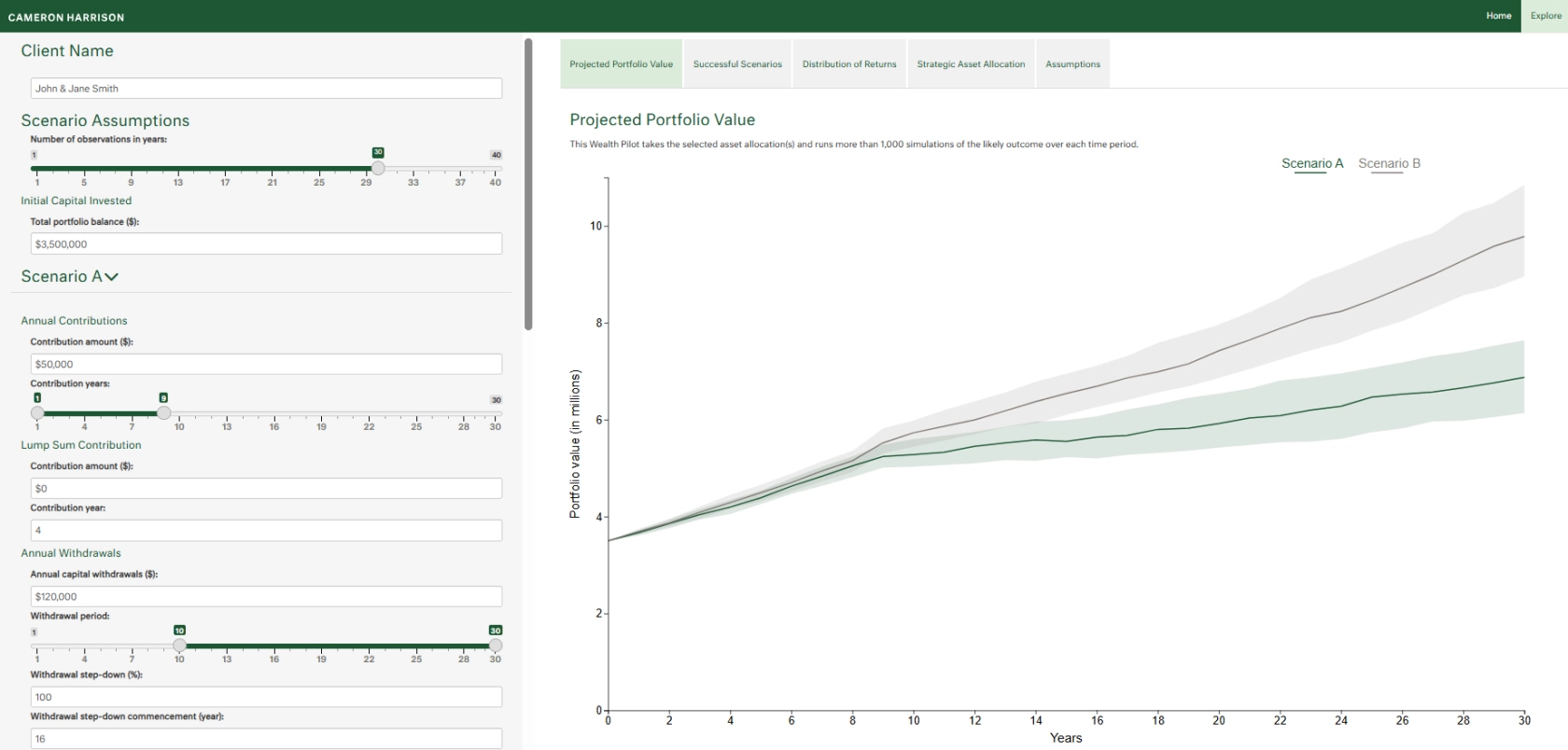Go to Home in top navigation
Image resolution: width=1568 pixels, height=750 pixels.
(1498, 16)
